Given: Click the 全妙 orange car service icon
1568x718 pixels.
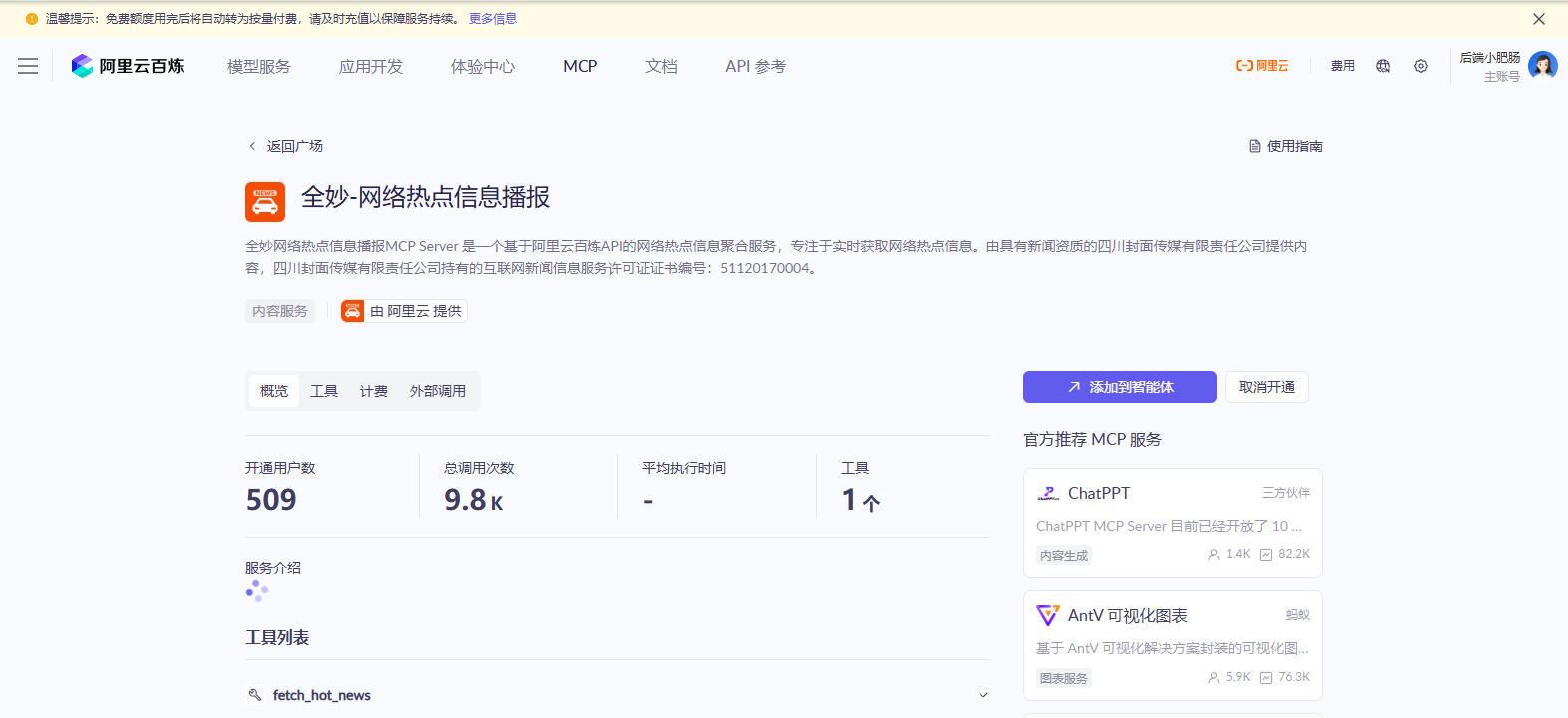Looking at the screenshot, I should click(x=265, y=202).
